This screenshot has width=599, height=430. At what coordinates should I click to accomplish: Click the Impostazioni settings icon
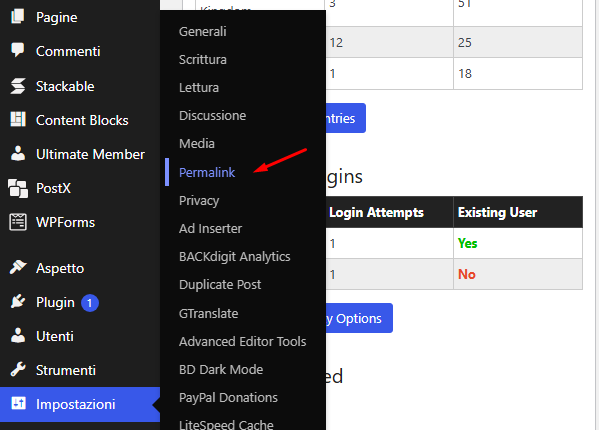[x=18, y=403]
